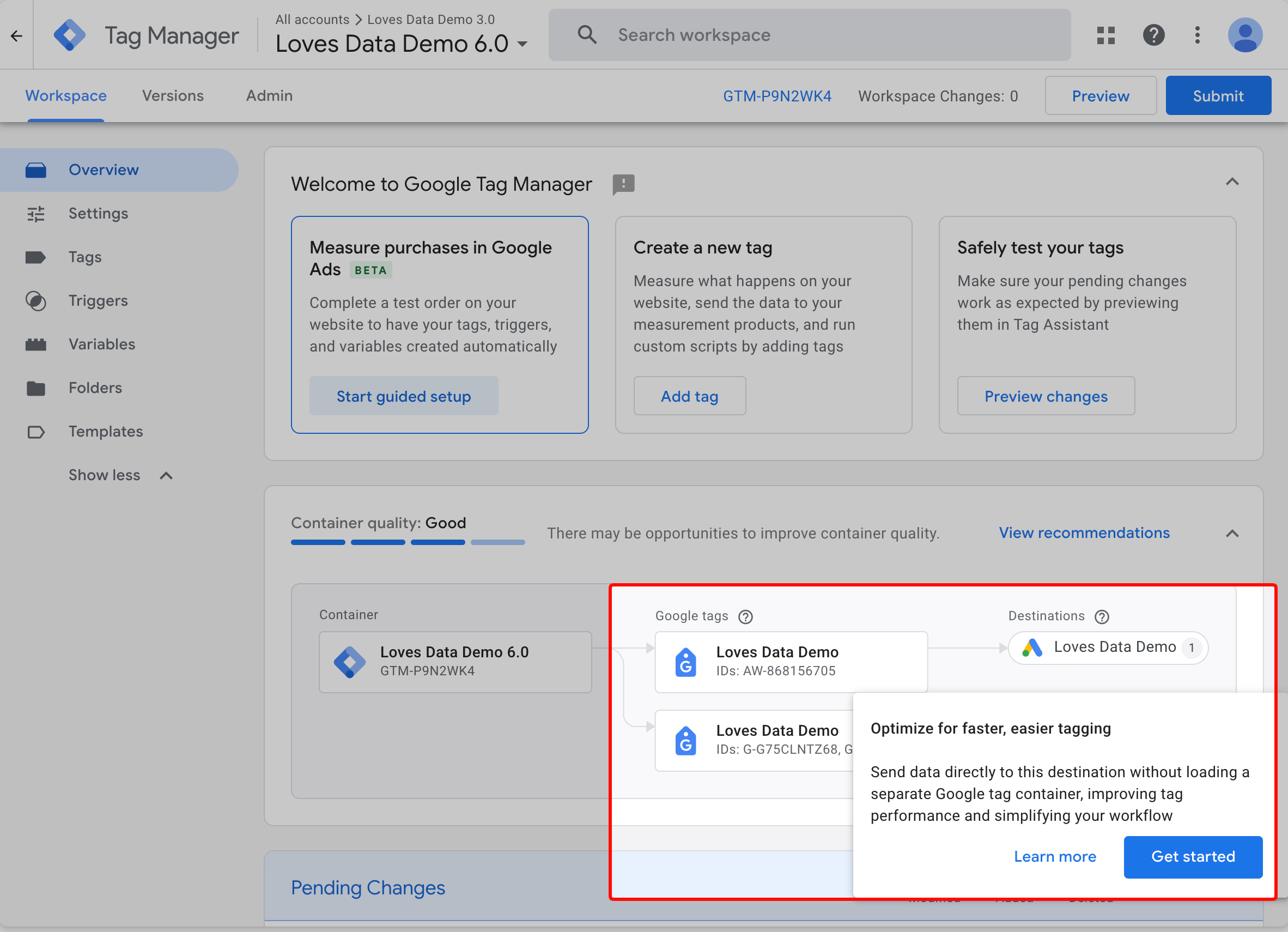Collapse the Welcome to Google Tag Manager panel
1288x932 pixels.
1232,182
